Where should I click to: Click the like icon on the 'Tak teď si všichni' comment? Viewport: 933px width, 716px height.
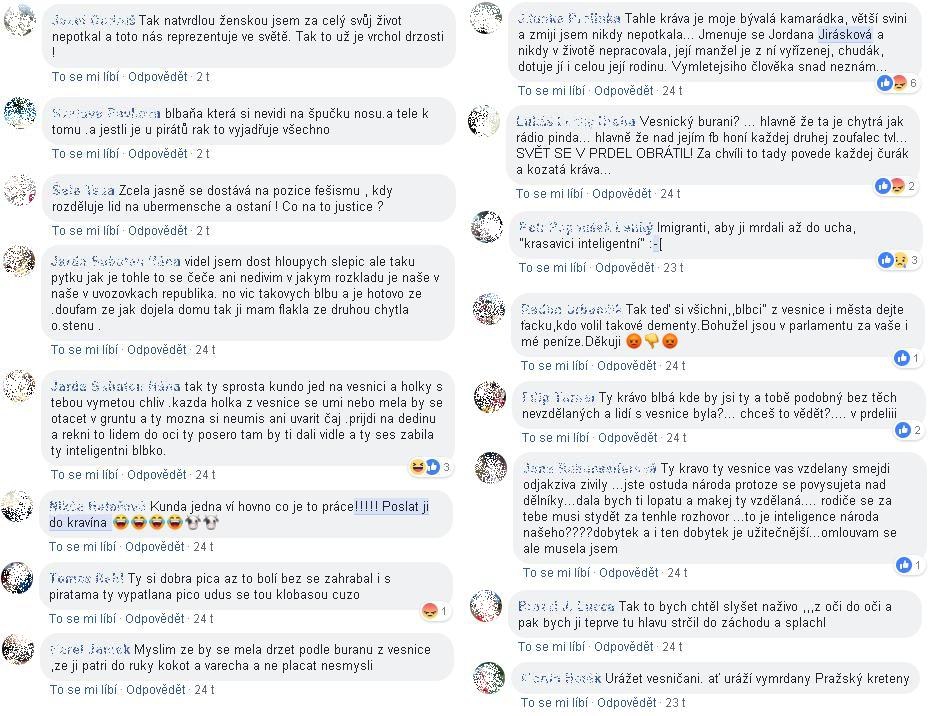[x=902, y=358]
